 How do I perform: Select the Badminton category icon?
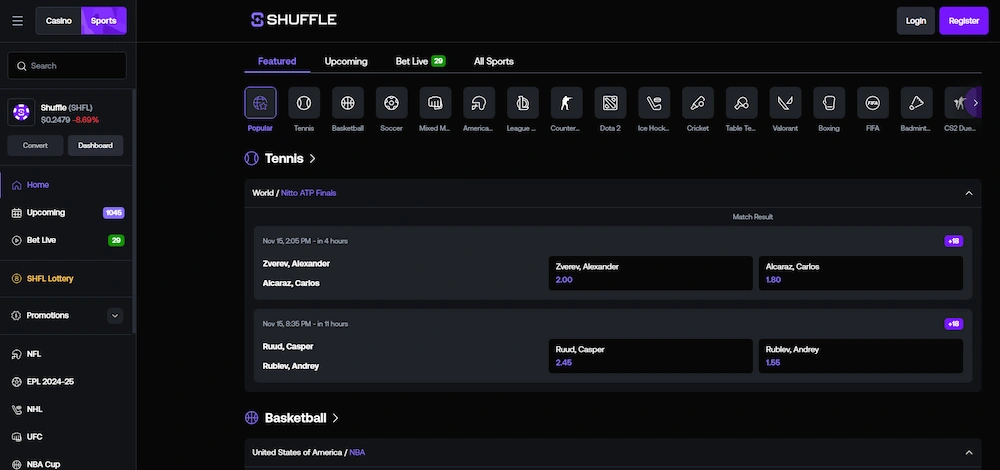click(916, 103)
